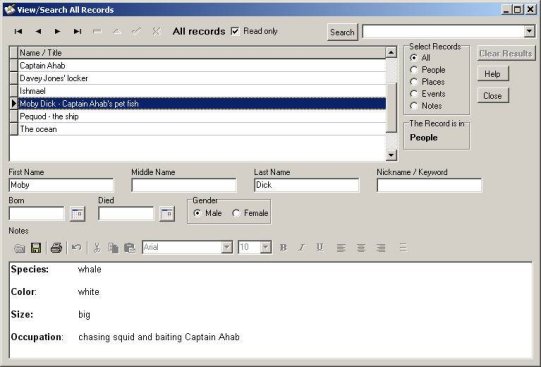The width and height of the screenshot is (541, 367).
Task: Align notes text right
Action: pos(381,248)
